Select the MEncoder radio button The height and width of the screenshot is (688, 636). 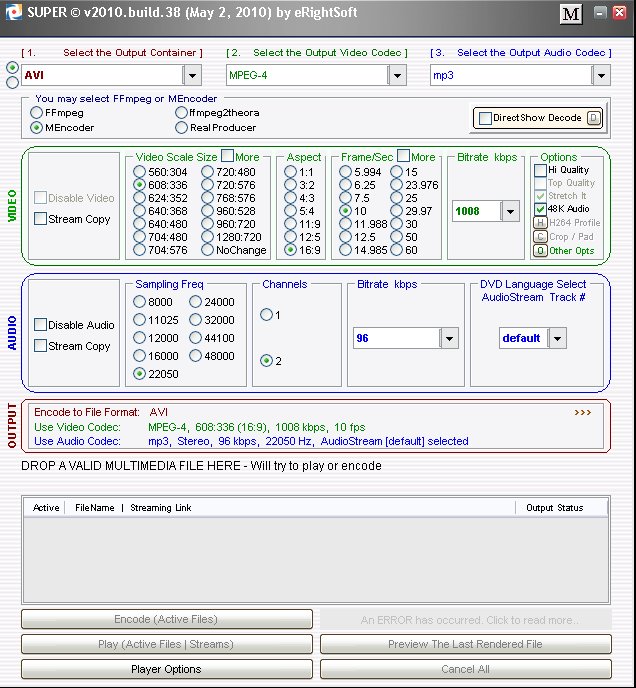click(x=36, y=128)
